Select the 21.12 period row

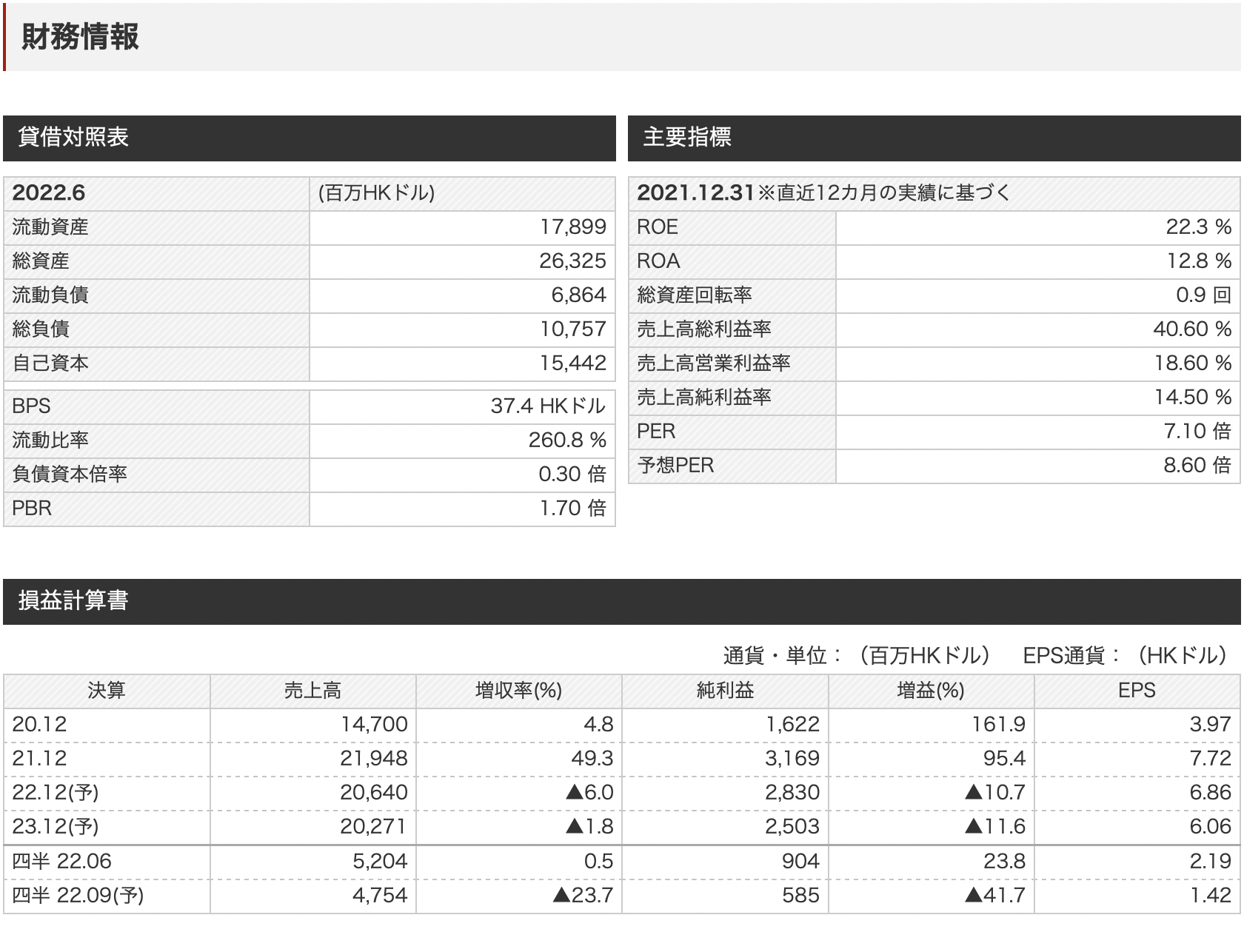coord(622,759)
